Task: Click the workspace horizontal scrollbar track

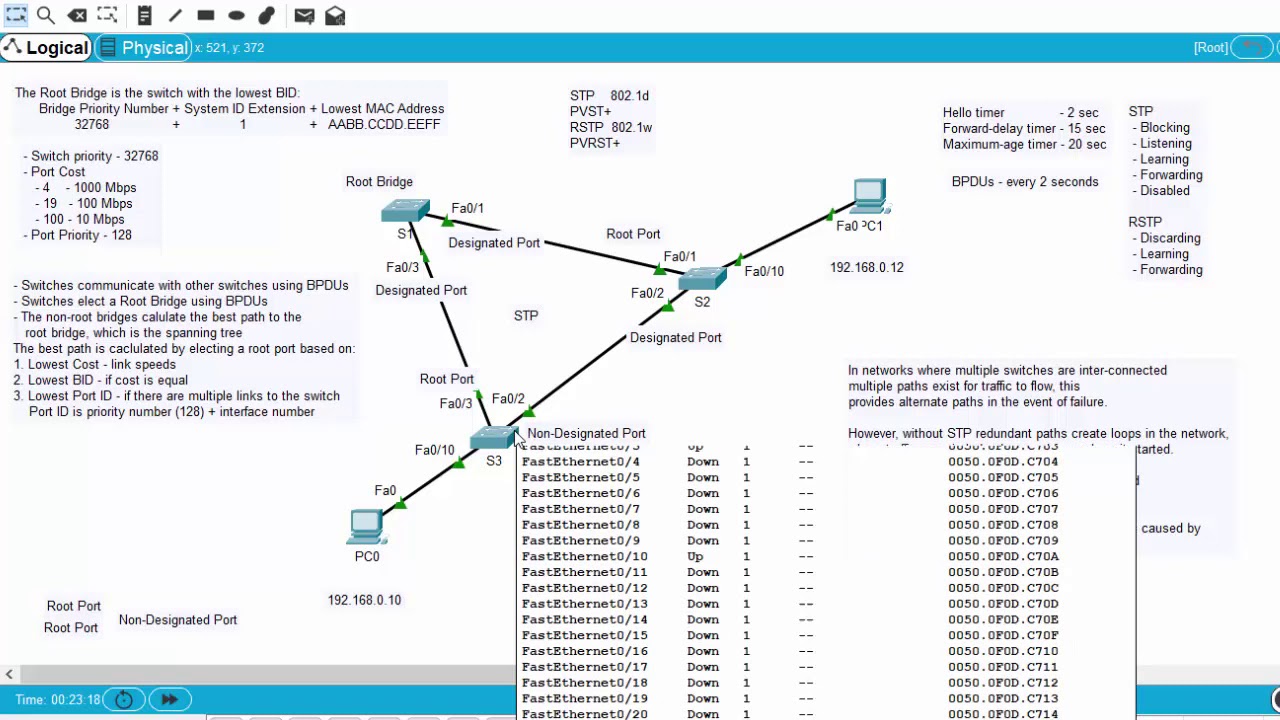Action: (x=265, y=675)
